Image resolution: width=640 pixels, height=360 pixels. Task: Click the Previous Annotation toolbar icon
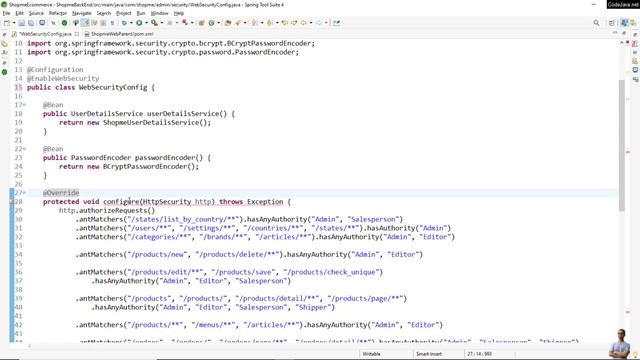270,23
